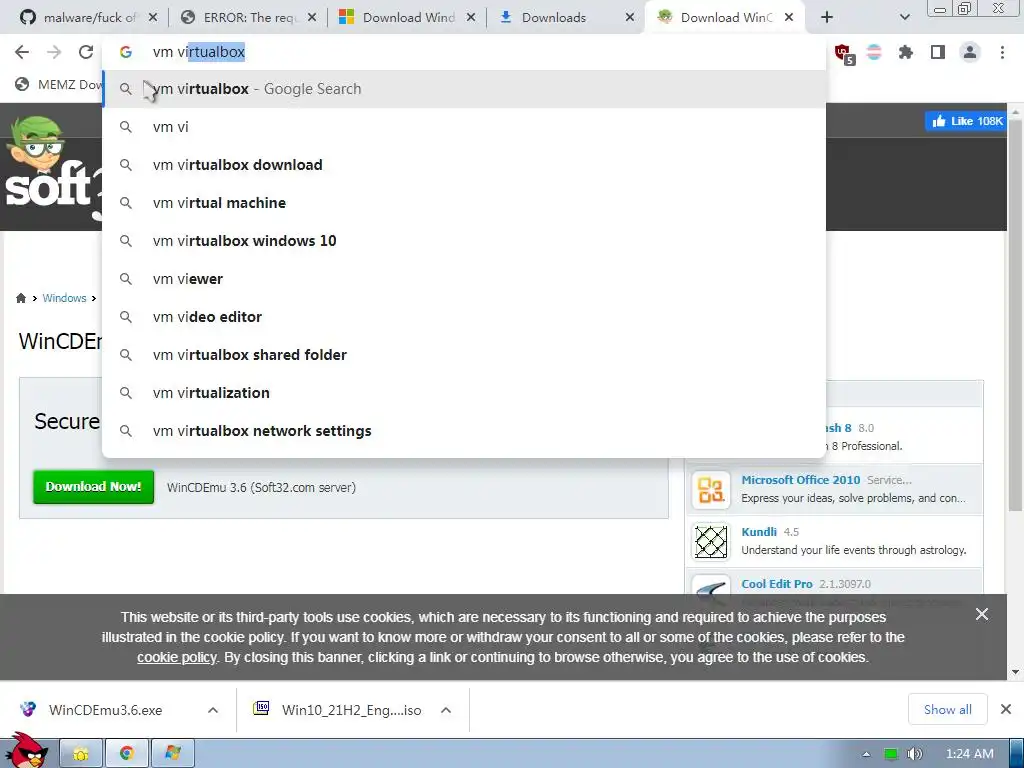Screen dimensions: 1024x768
Task: Open the Kundli software link
Action: pos(759,532)
